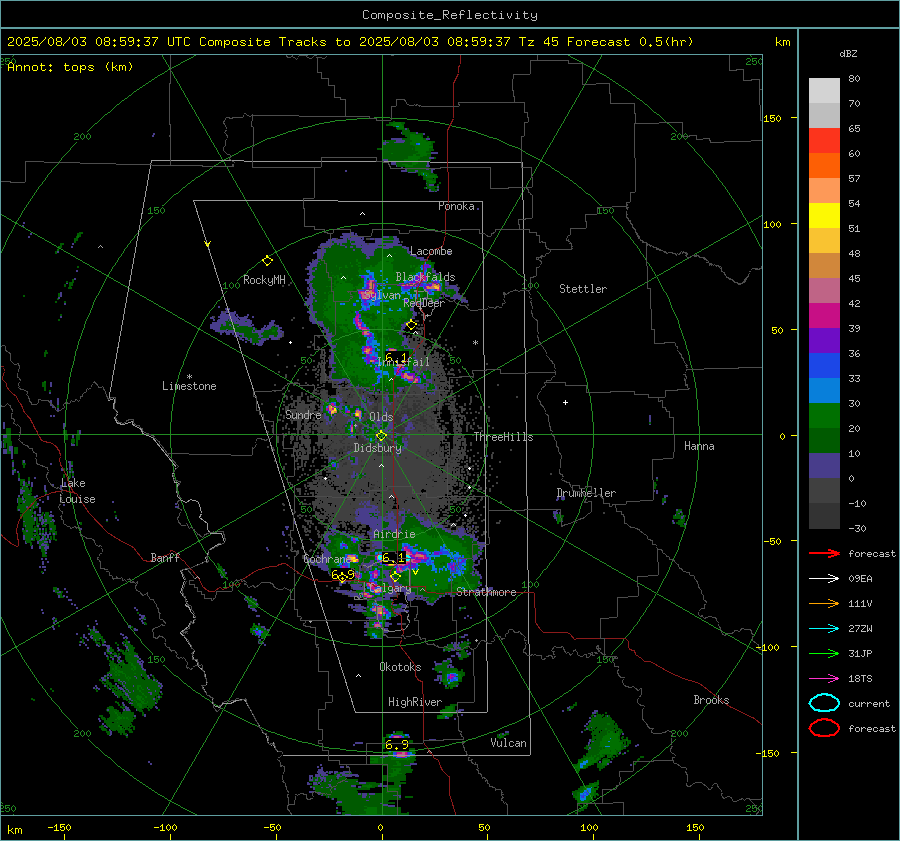This screenshot has height=841, width=900.
Task: Click the yellow diamond marker near RockyMH
Action: point(267,261)
